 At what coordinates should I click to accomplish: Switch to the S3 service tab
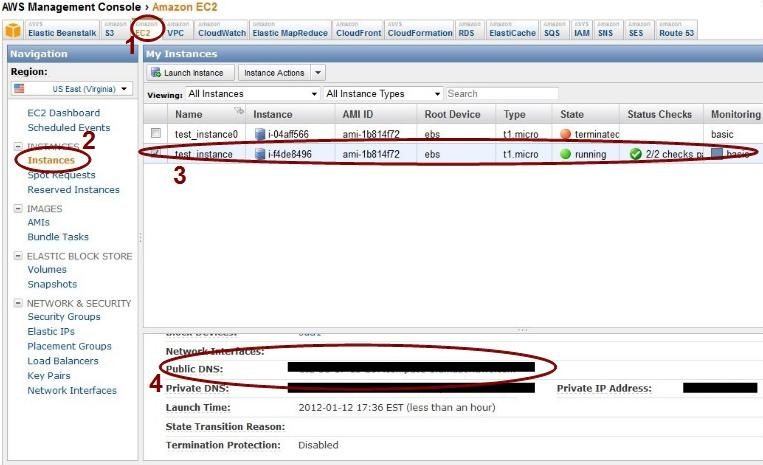point(115,30)
